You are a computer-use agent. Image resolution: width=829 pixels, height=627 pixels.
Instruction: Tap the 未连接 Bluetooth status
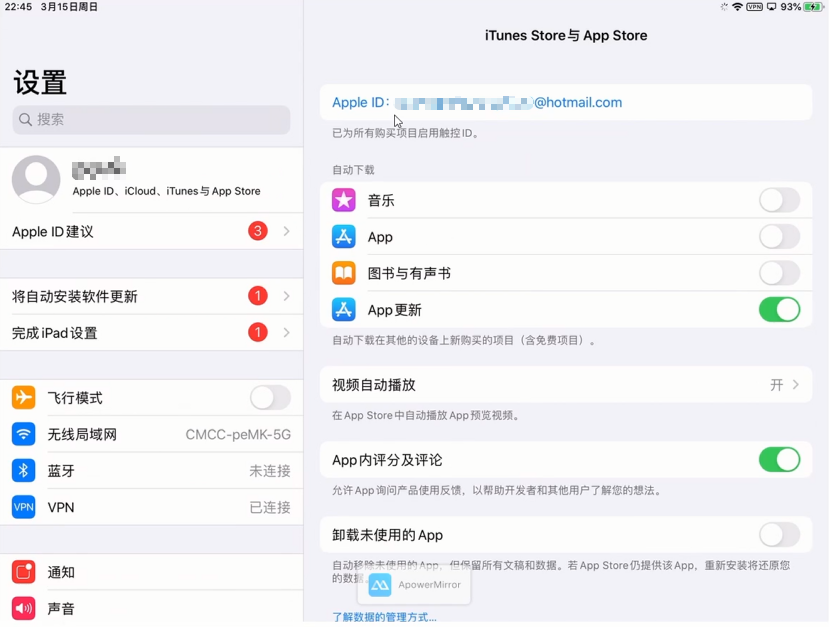[x=270, y=471]
